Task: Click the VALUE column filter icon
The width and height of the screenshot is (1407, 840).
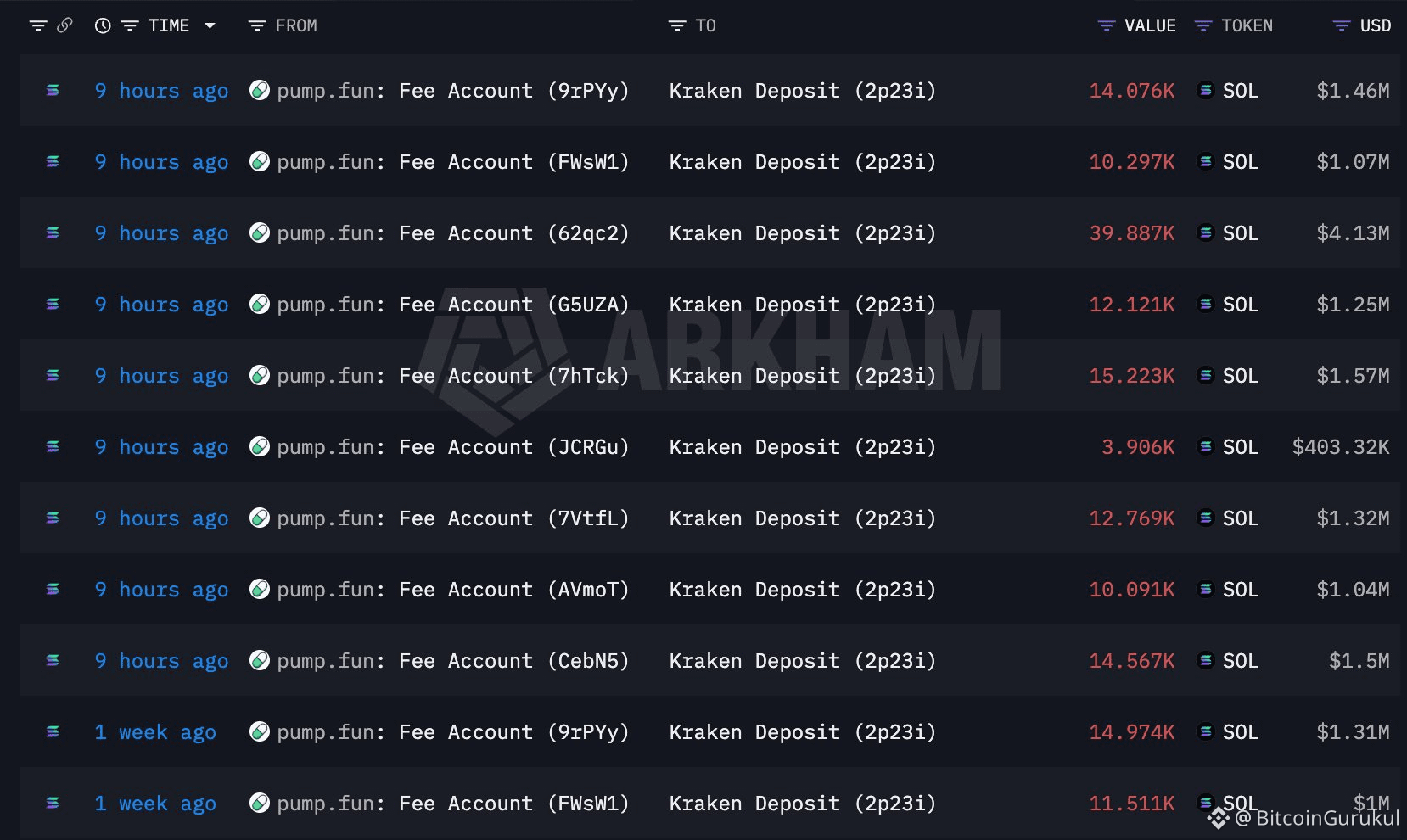Action: click(x=1107, y=26)
